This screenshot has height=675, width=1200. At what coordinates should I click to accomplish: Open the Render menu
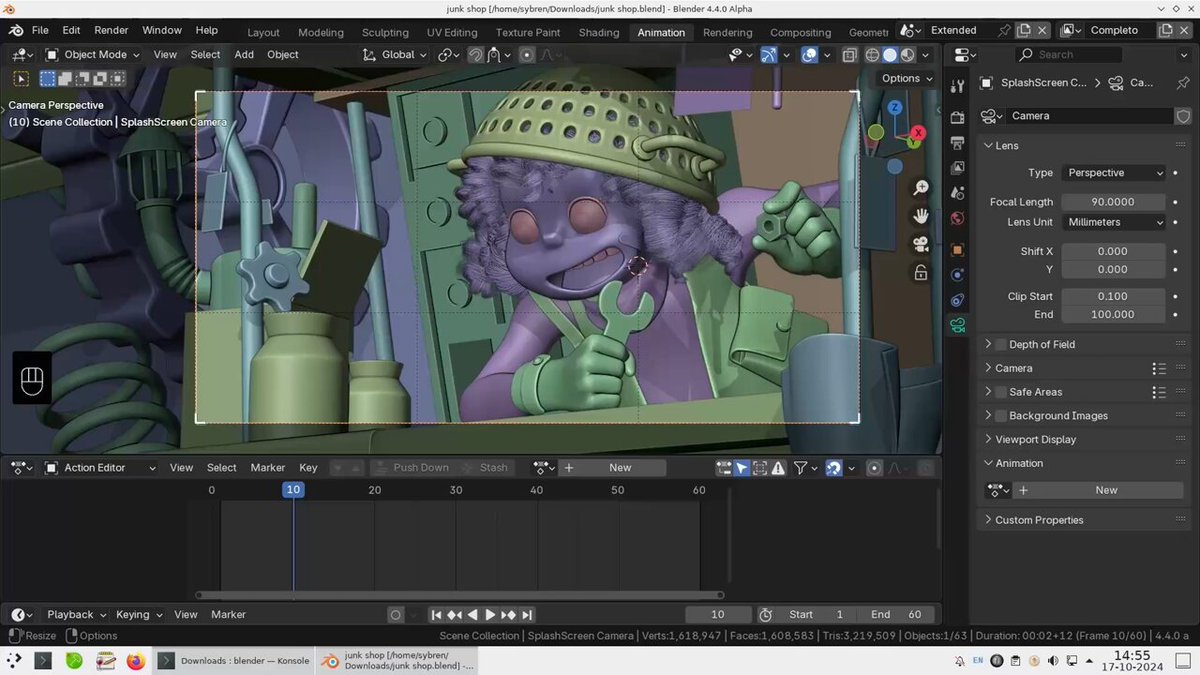click(x=111, y=30)
